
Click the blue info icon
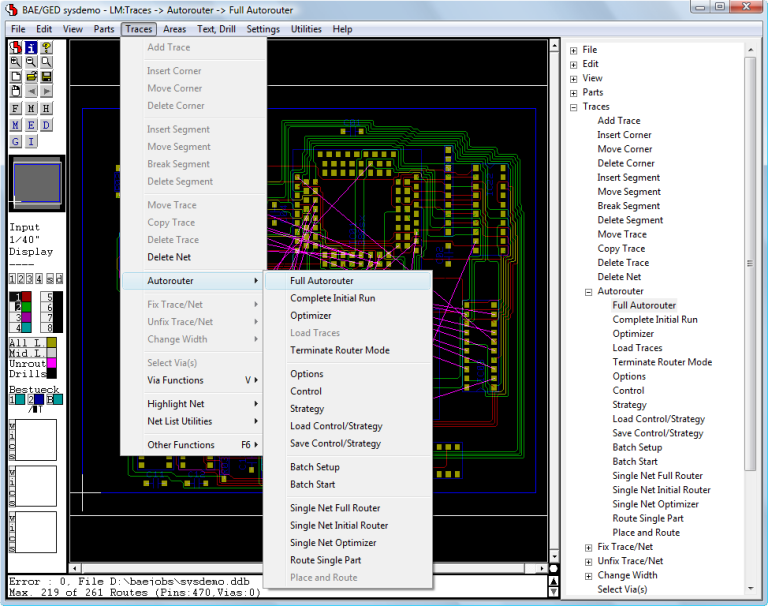[31, 47]
